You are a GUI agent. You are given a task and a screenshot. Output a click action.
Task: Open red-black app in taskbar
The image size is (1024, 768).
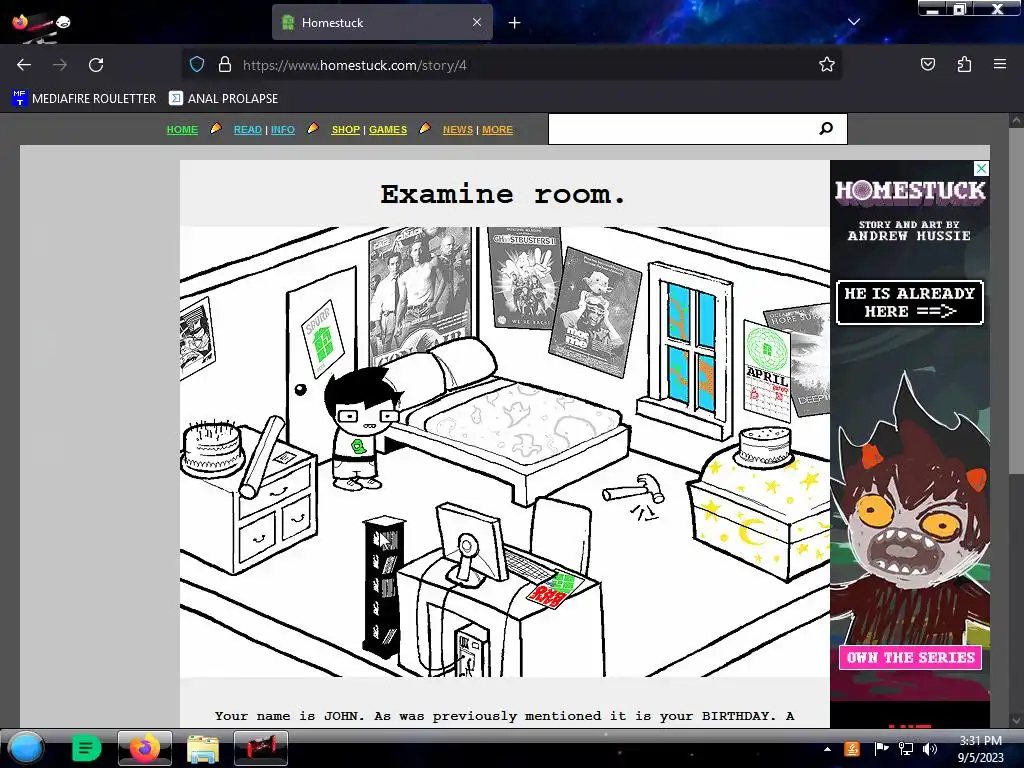[261, 748]
